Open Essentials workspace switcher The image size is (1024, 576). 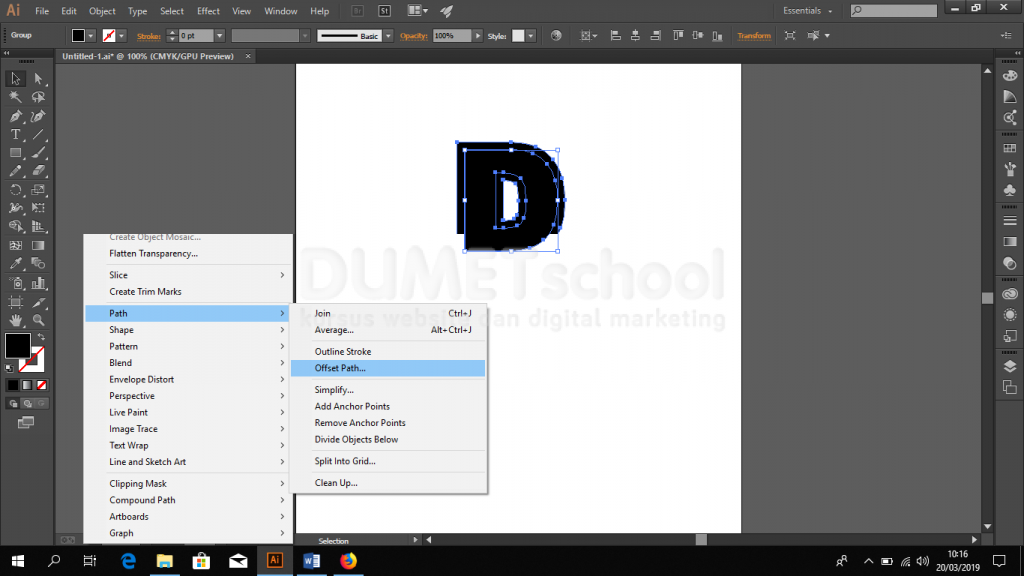point(807,11)
